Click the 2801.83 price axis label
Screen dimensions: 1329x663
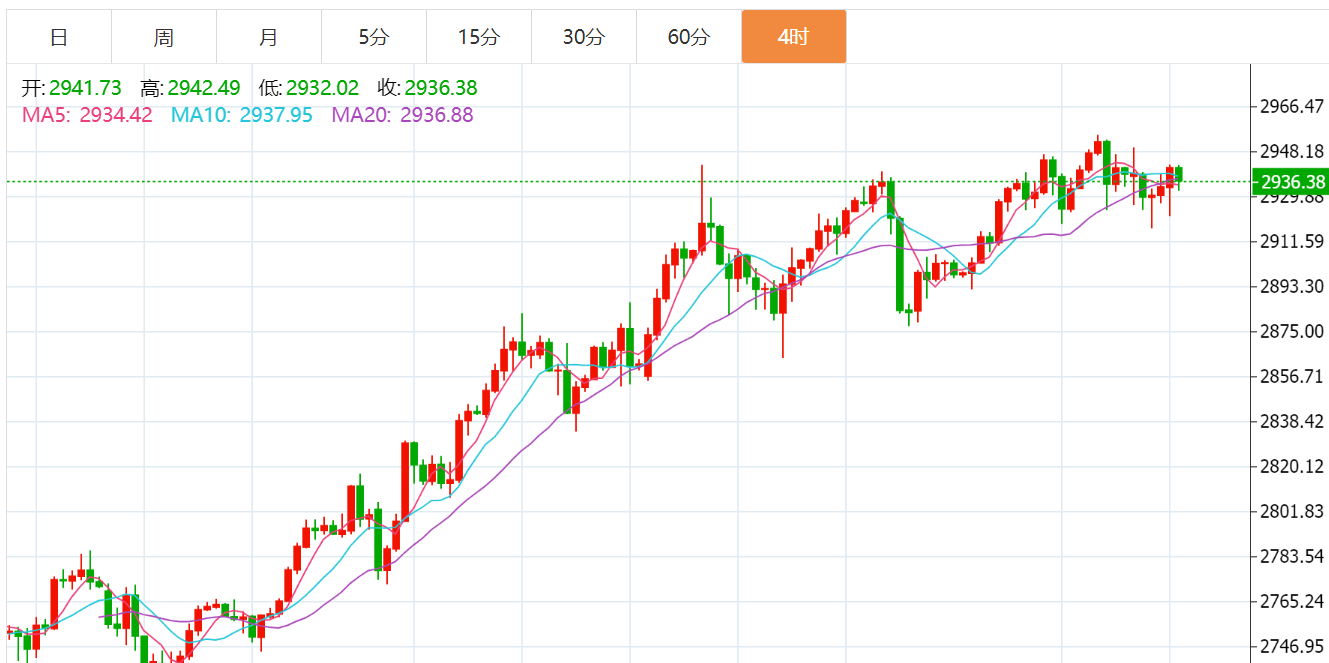coord(1293,512)
